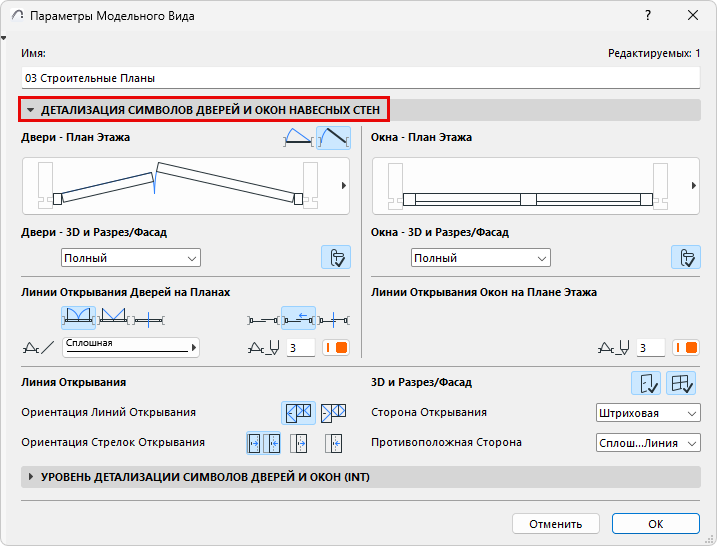Viewport: 717px width, 546px height.
Task: Select second opening line orientation option
Action: (333, 413)
